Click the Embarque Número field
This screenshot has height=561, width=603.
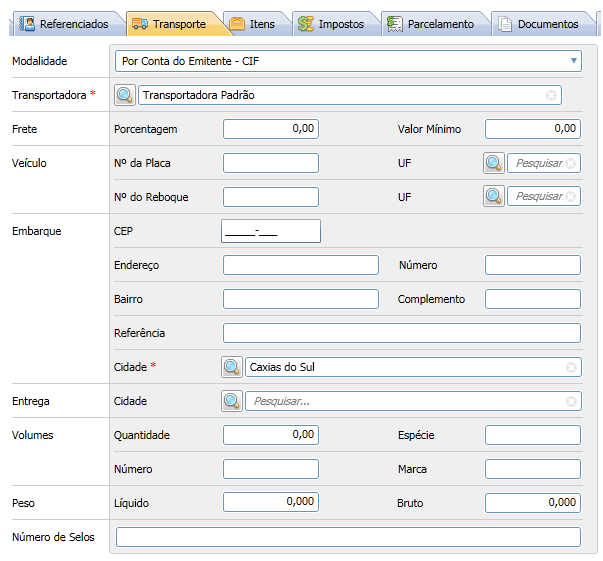coord(533,265)
